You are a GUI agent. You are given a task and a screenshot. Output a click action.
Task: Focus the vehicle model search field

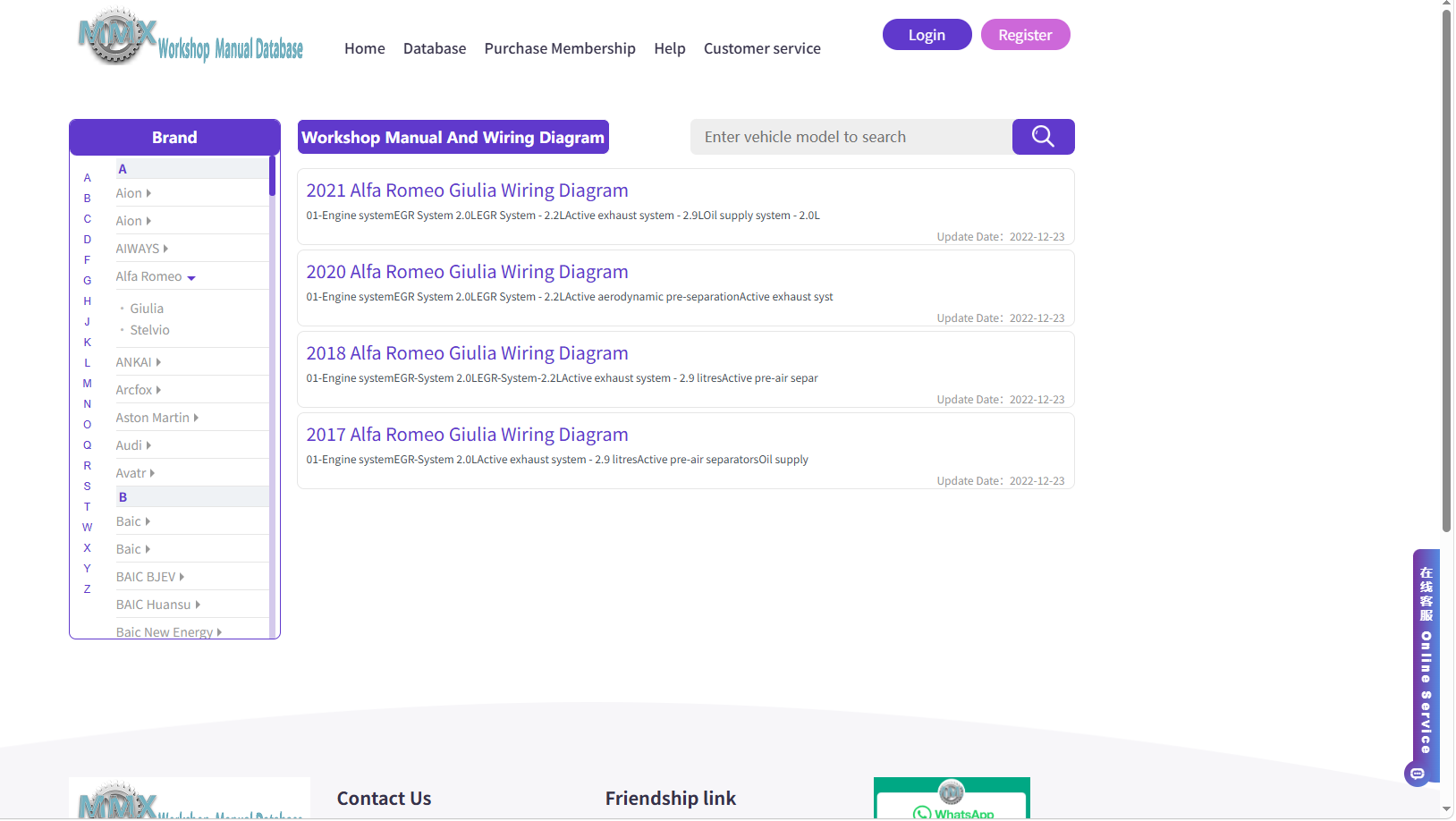[851, 137]
